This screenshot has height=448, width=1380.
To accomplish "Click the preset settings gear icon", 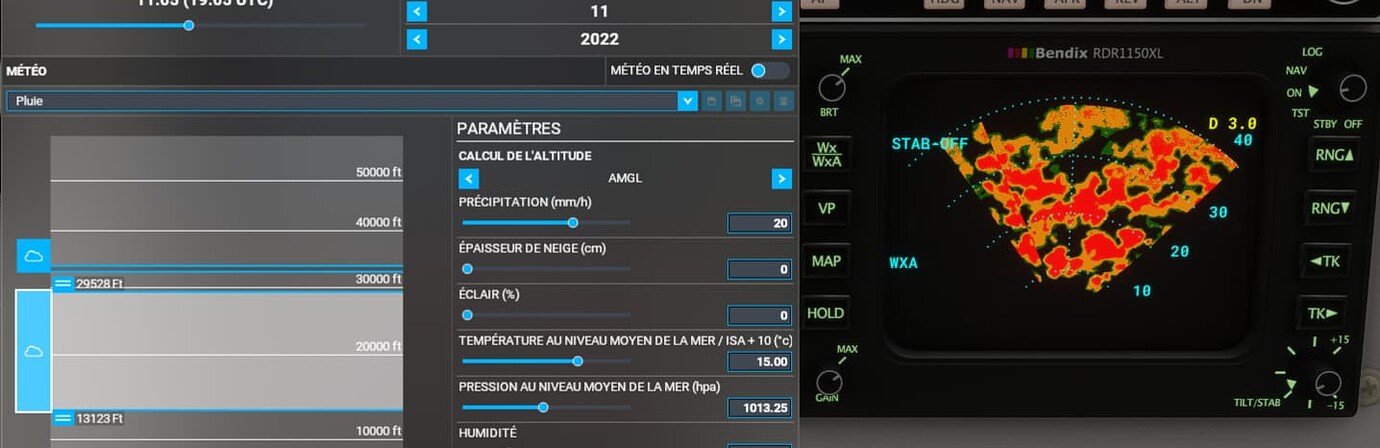I will coord(760,101).
